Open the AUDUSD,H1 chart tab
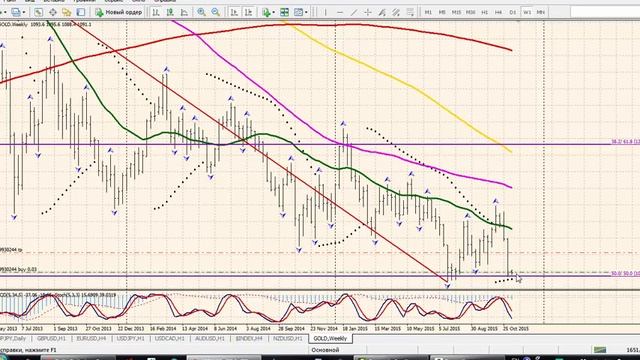640x360 pixels. coord(209,338)
